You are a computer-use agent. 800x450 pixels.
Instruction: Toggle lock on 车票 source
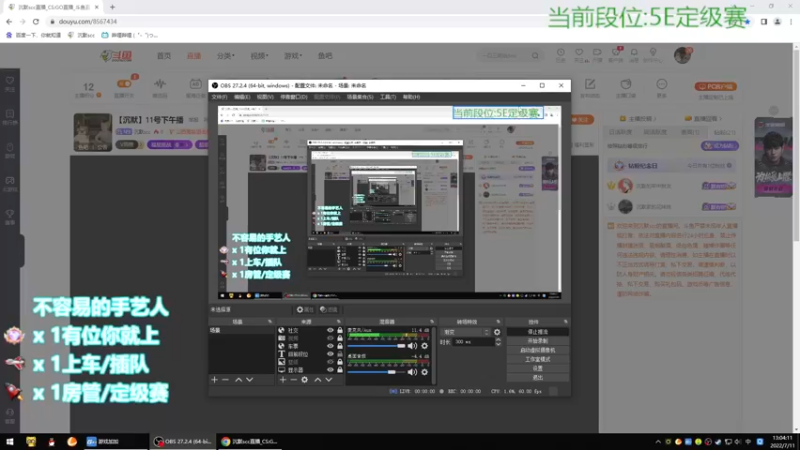click(x=340, y=346)
